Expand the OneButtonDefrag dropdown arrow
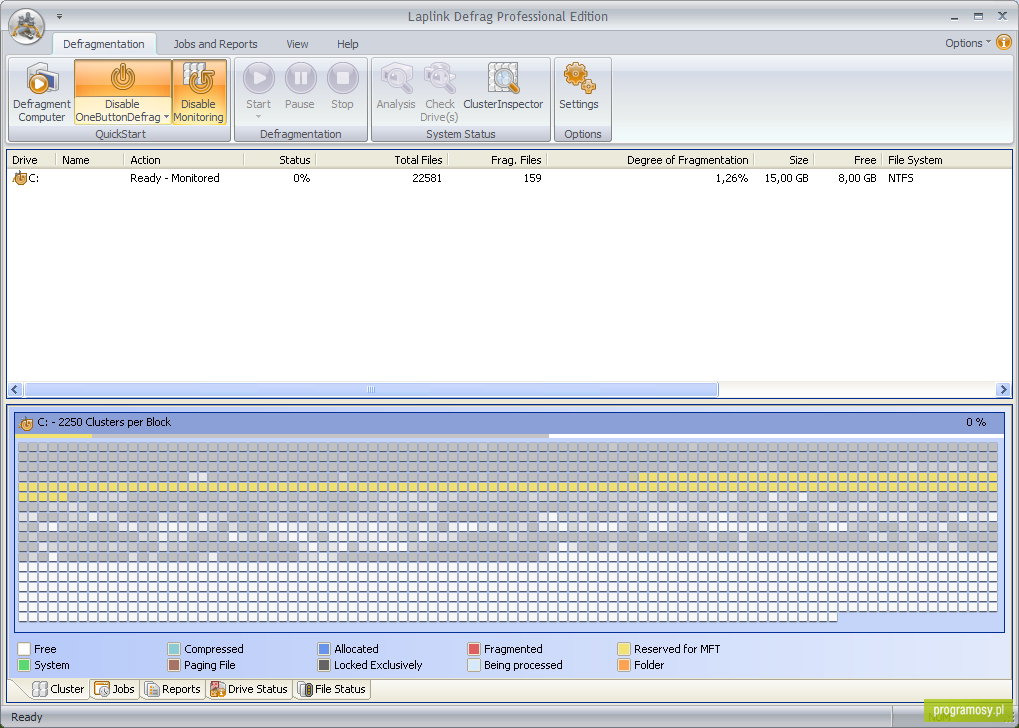 [166, 117]
